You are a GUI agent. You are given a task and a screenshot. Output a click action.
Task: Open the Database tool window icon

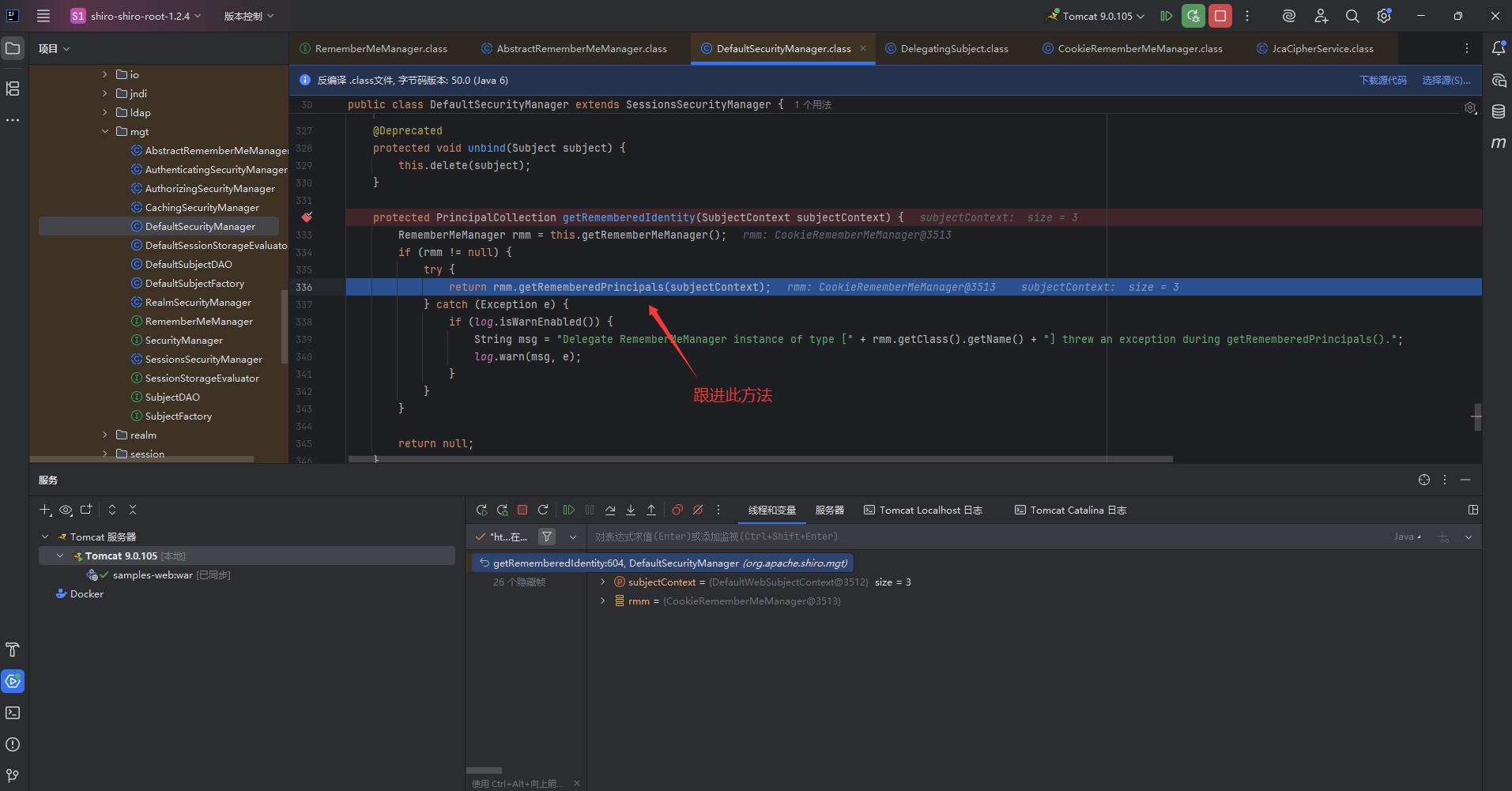click(1498, 111)
